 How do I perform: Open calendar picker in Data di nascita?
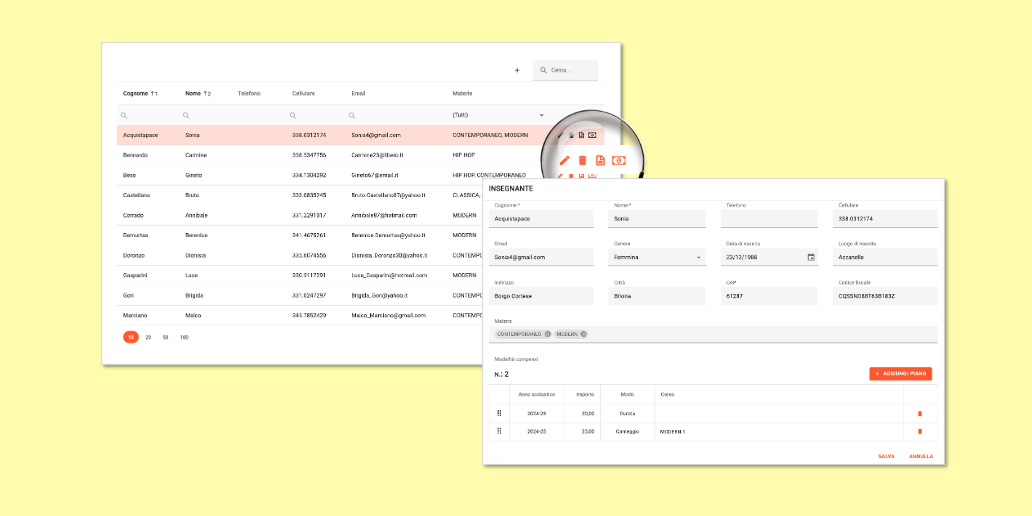point(811,257)
